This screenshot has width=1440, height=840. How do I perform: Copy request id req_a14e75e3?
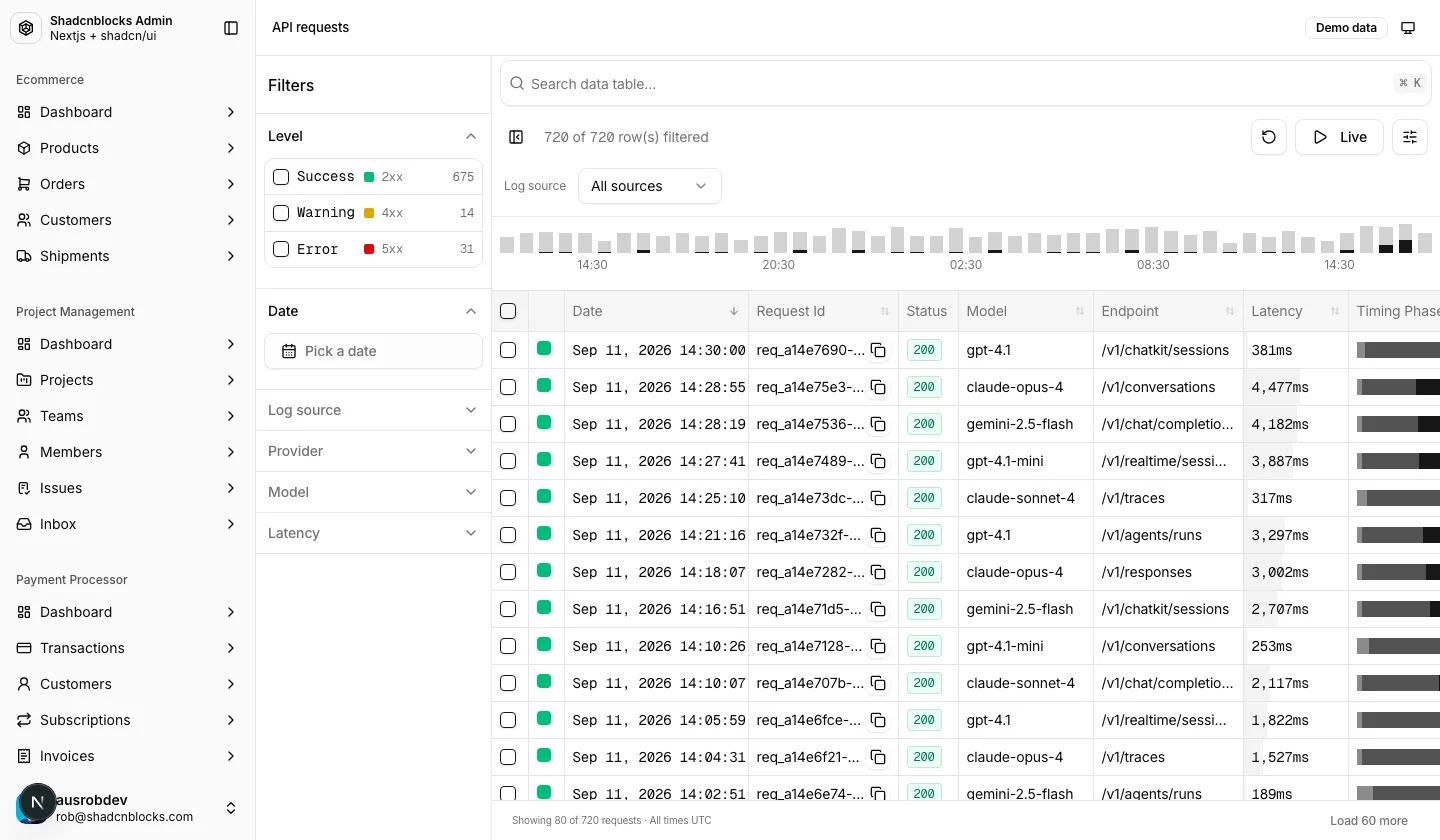(x=878, y=387)
